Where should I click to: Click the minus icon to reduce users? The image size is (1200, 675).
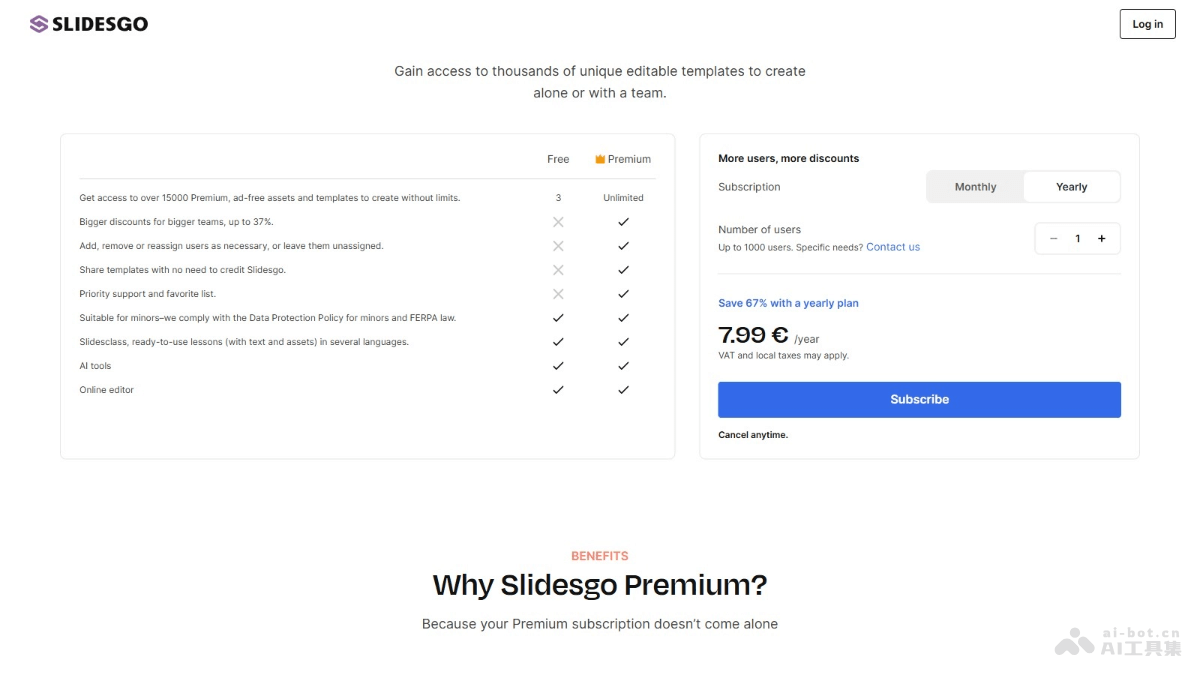[x=1053, y=238]
